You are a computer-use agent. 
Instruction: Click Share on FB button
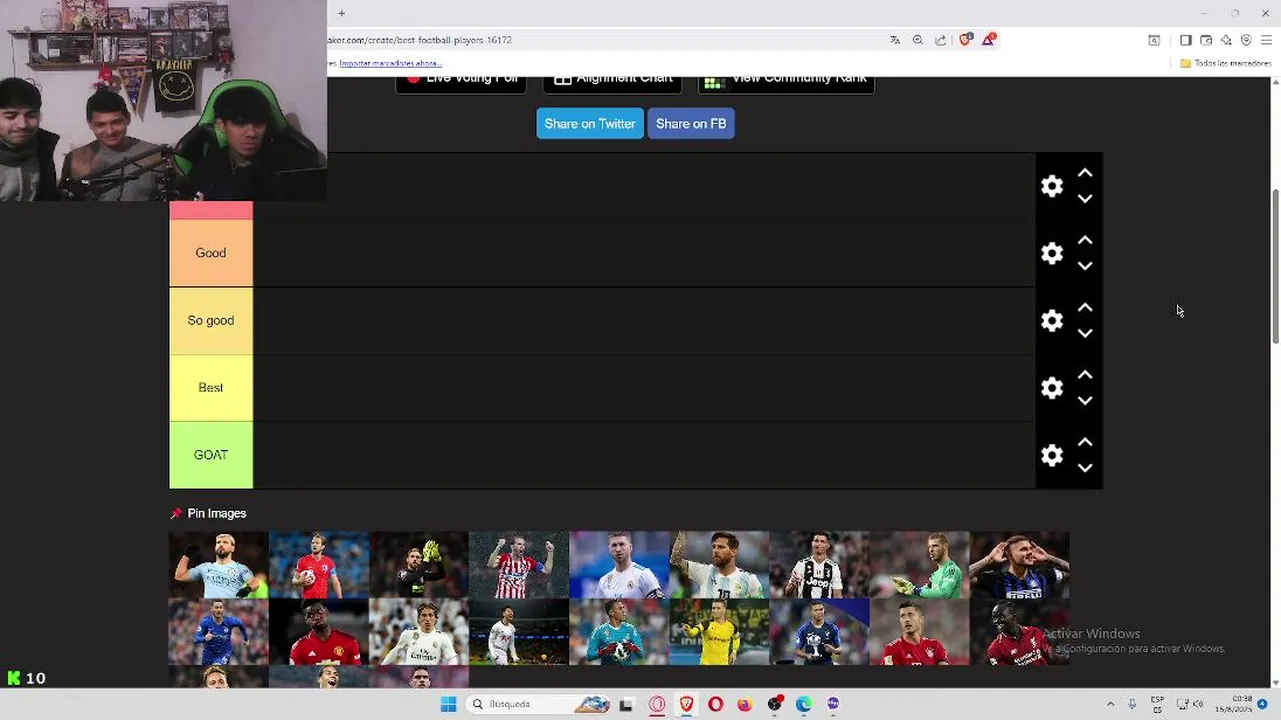(x=691, y=124)
